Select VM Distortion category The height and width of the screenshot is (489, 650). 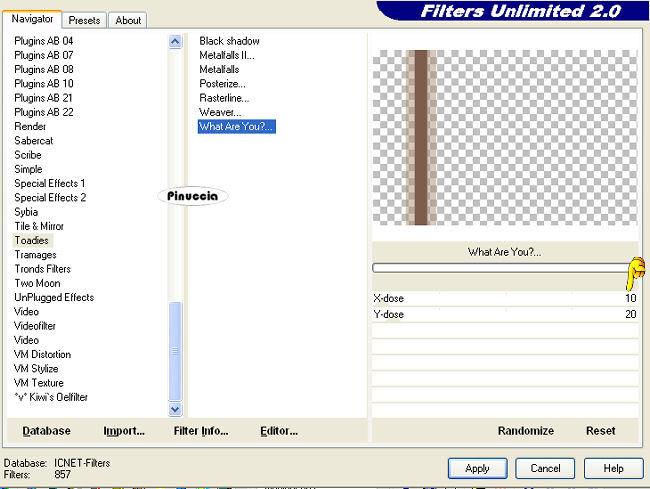(x=42, y=354)
